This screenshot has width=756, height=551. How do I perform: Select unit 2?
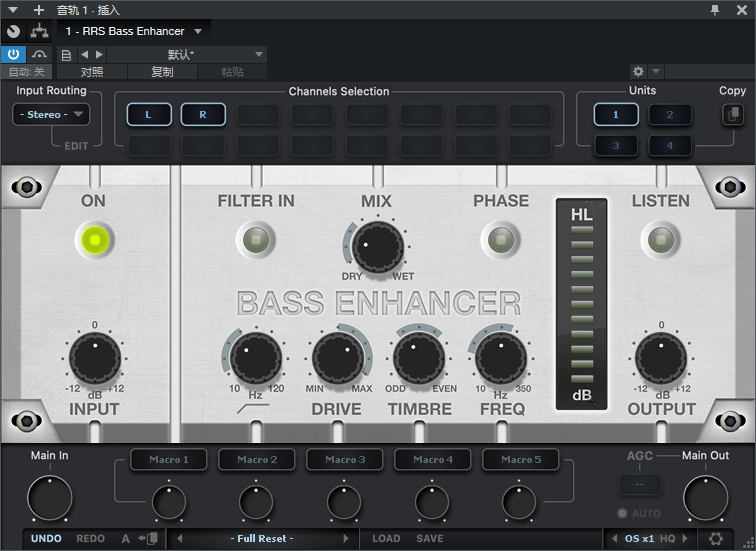[670, 115]
